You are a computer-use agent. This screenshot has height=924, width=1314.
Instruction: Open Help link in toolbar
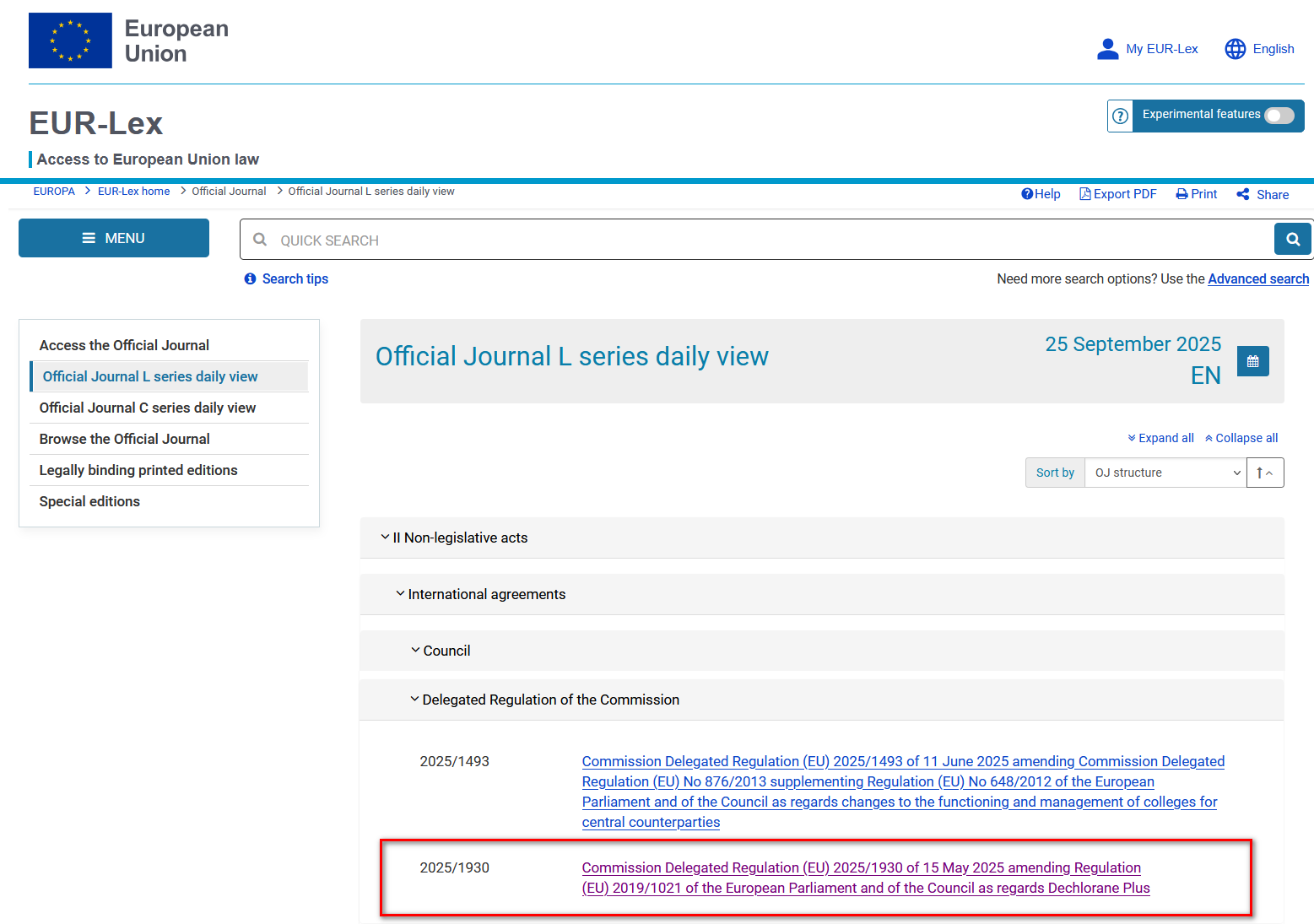coord(1041,194)
